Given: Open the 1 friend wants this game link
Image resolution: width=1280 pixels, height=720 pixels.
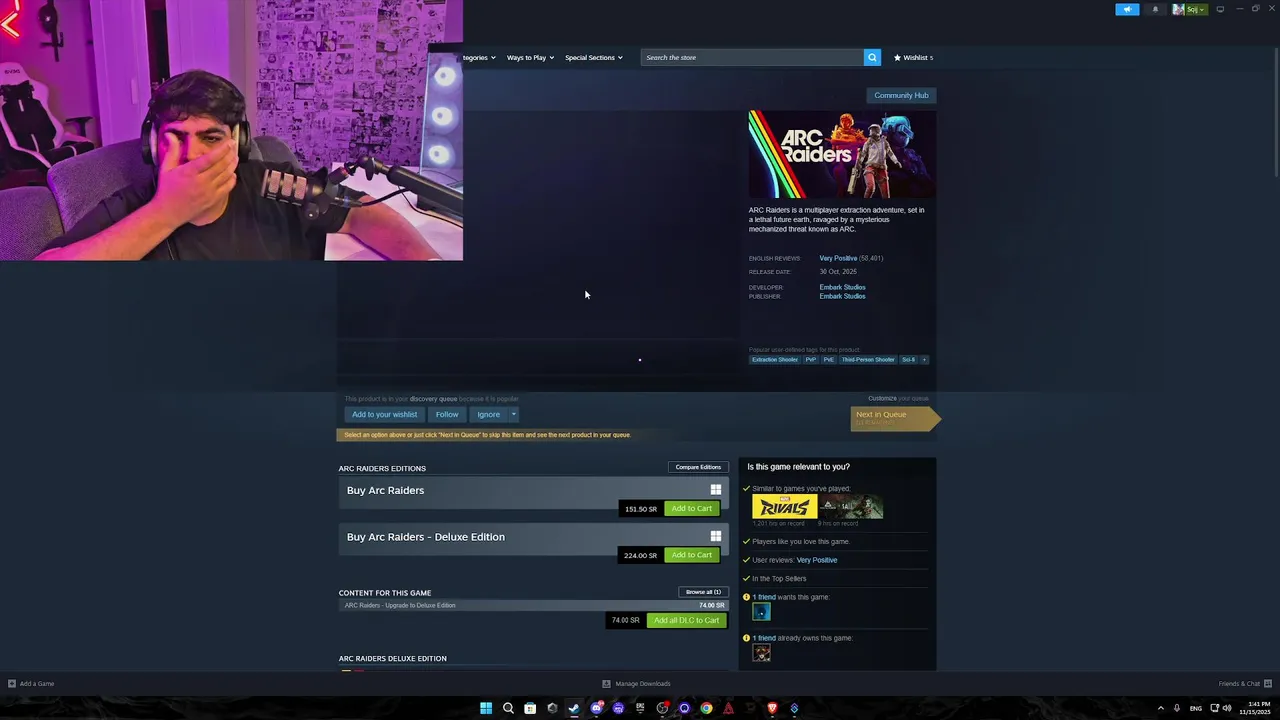Looking at the screenshot, I should click(764, 597).
